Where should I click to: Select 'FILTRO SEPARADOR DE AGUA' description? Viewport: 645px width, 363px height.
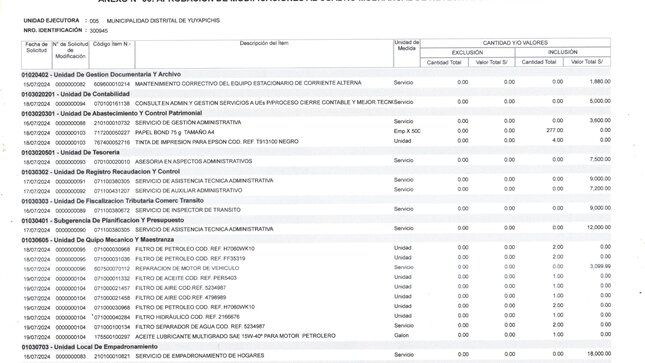coord(200,327)
